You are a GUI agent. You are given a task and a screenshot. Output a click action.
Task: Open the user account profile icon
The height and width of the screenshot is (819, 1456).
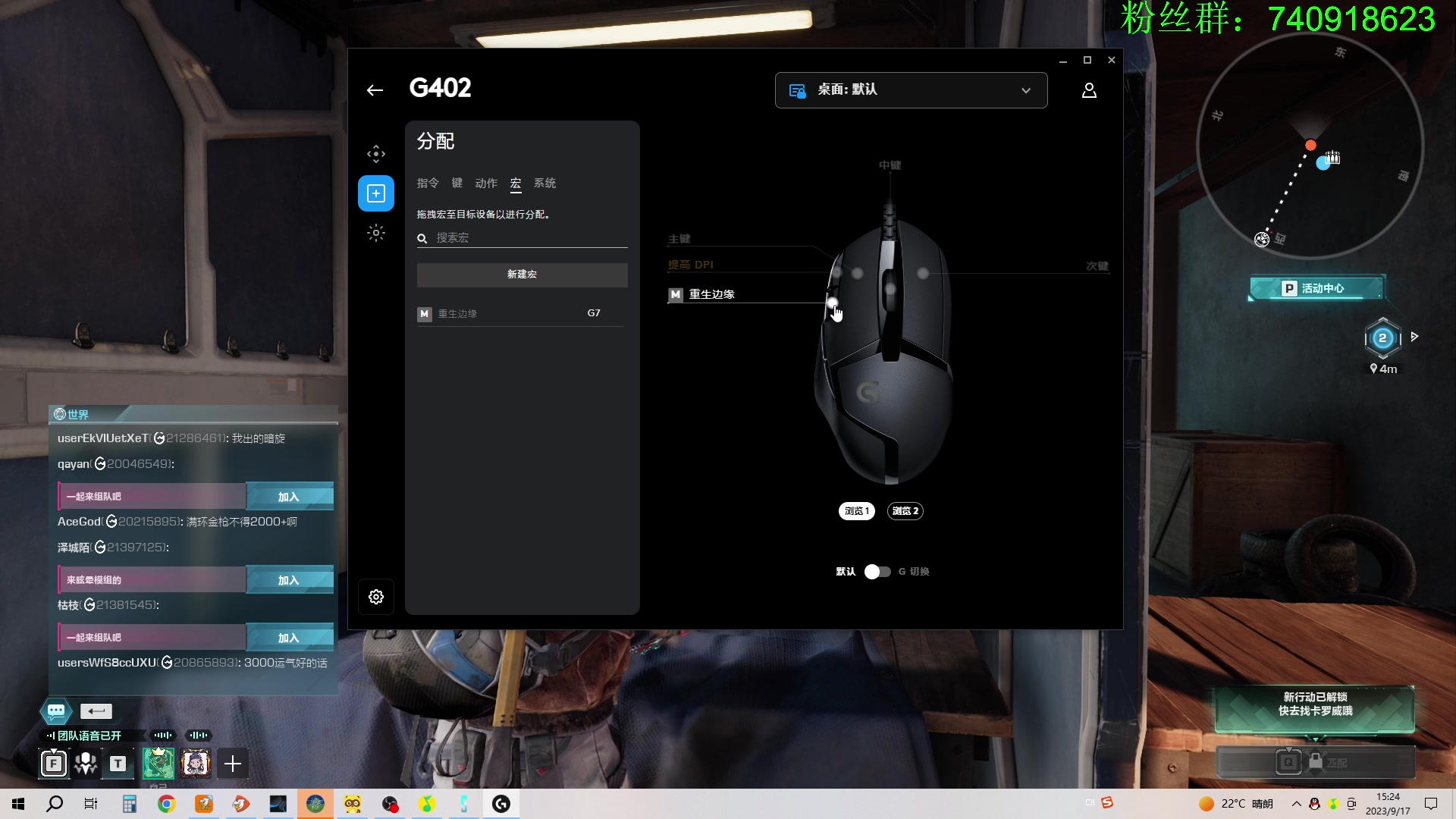pos(1089,90)
